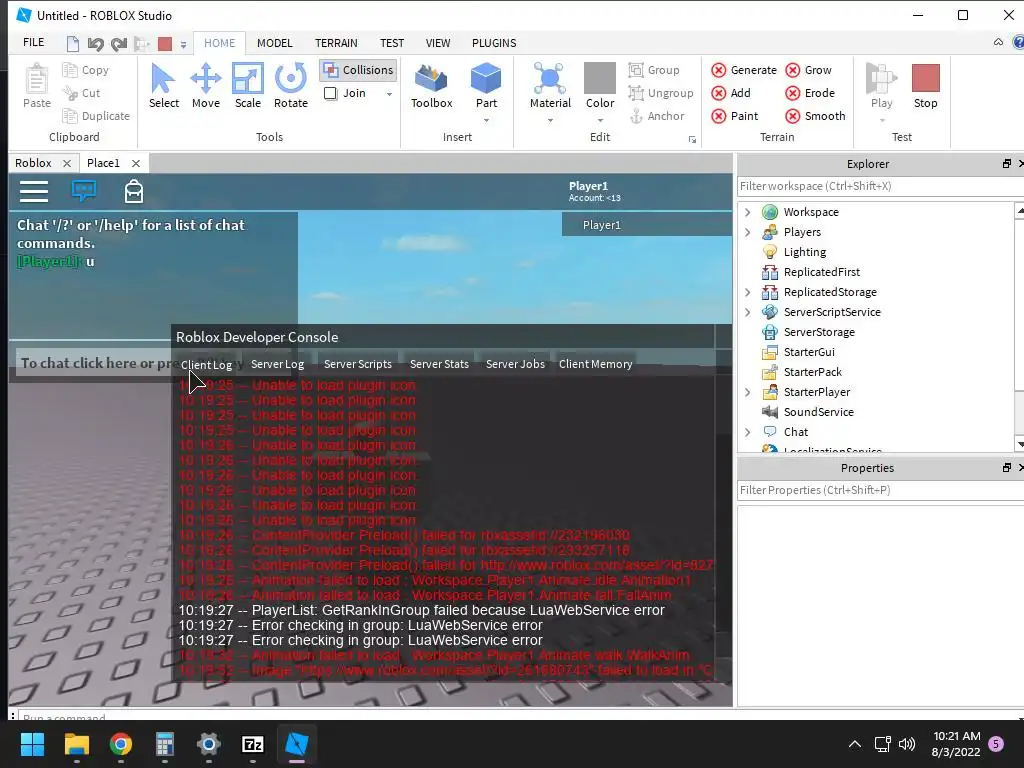Open the Join dropdown arrow

[389, 94]
